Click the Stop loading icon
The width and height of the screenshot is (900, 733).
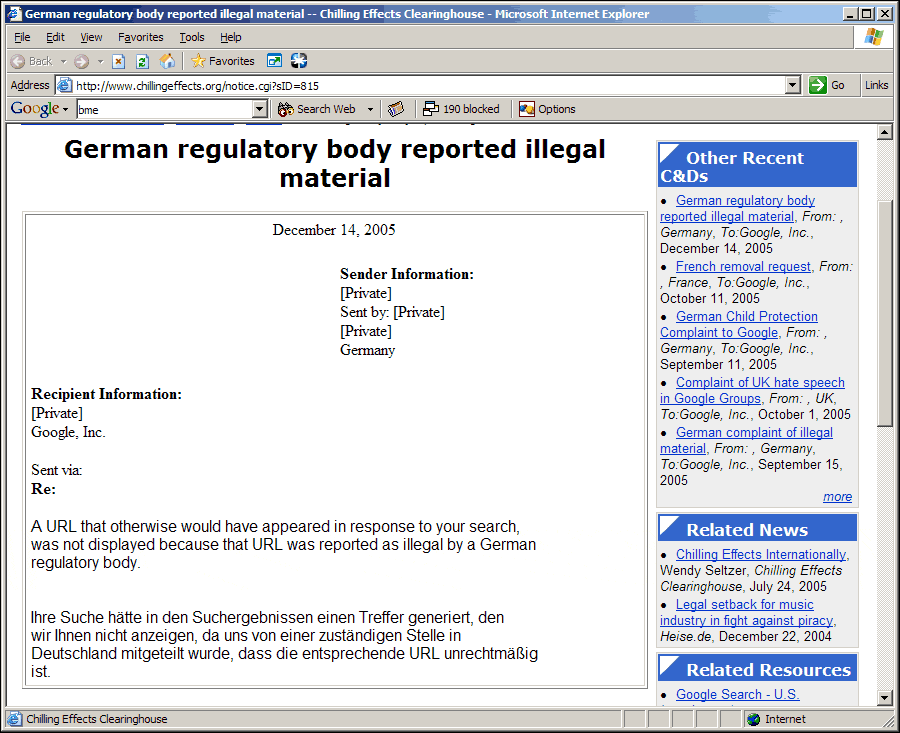click(118, 61)
